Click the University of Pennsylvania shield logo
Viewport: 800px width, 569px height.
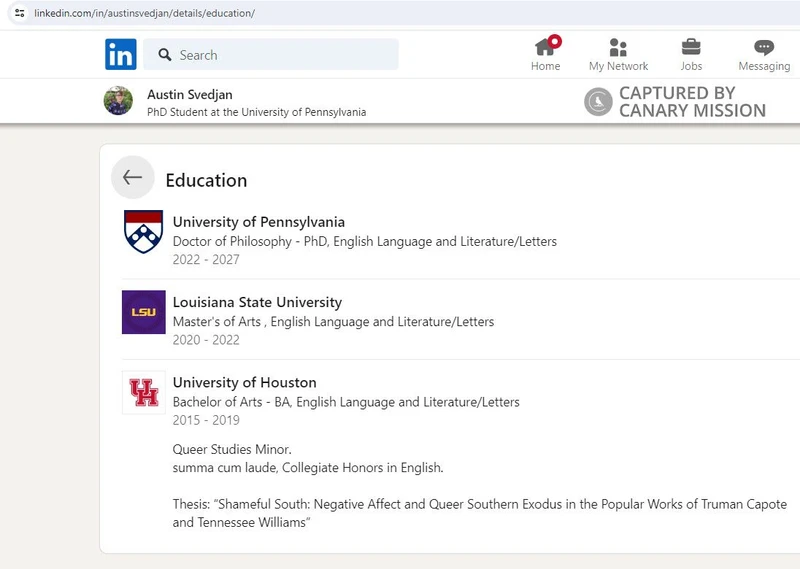coord(144,231)
